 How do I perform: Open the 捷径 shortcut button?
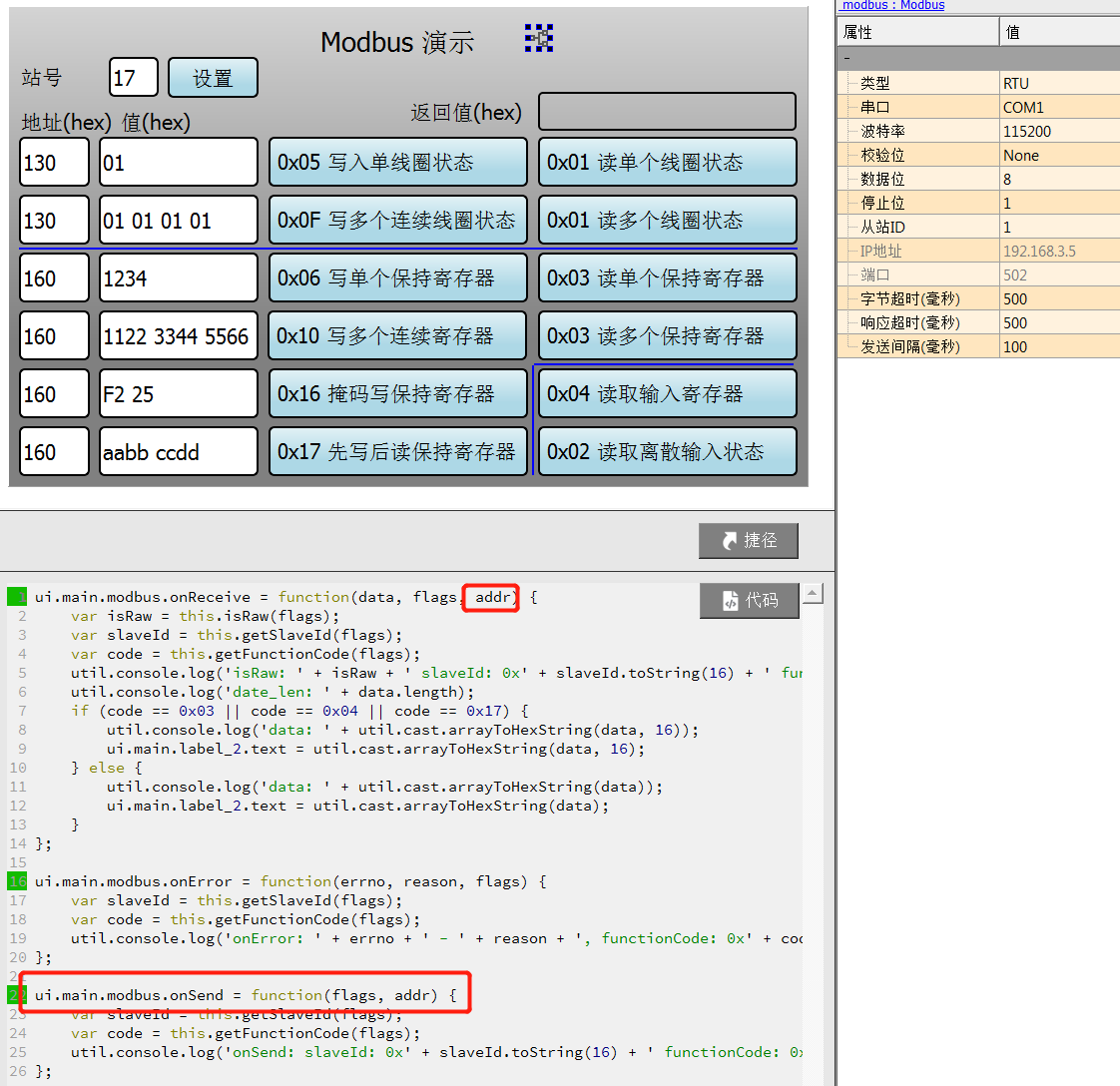749,541
